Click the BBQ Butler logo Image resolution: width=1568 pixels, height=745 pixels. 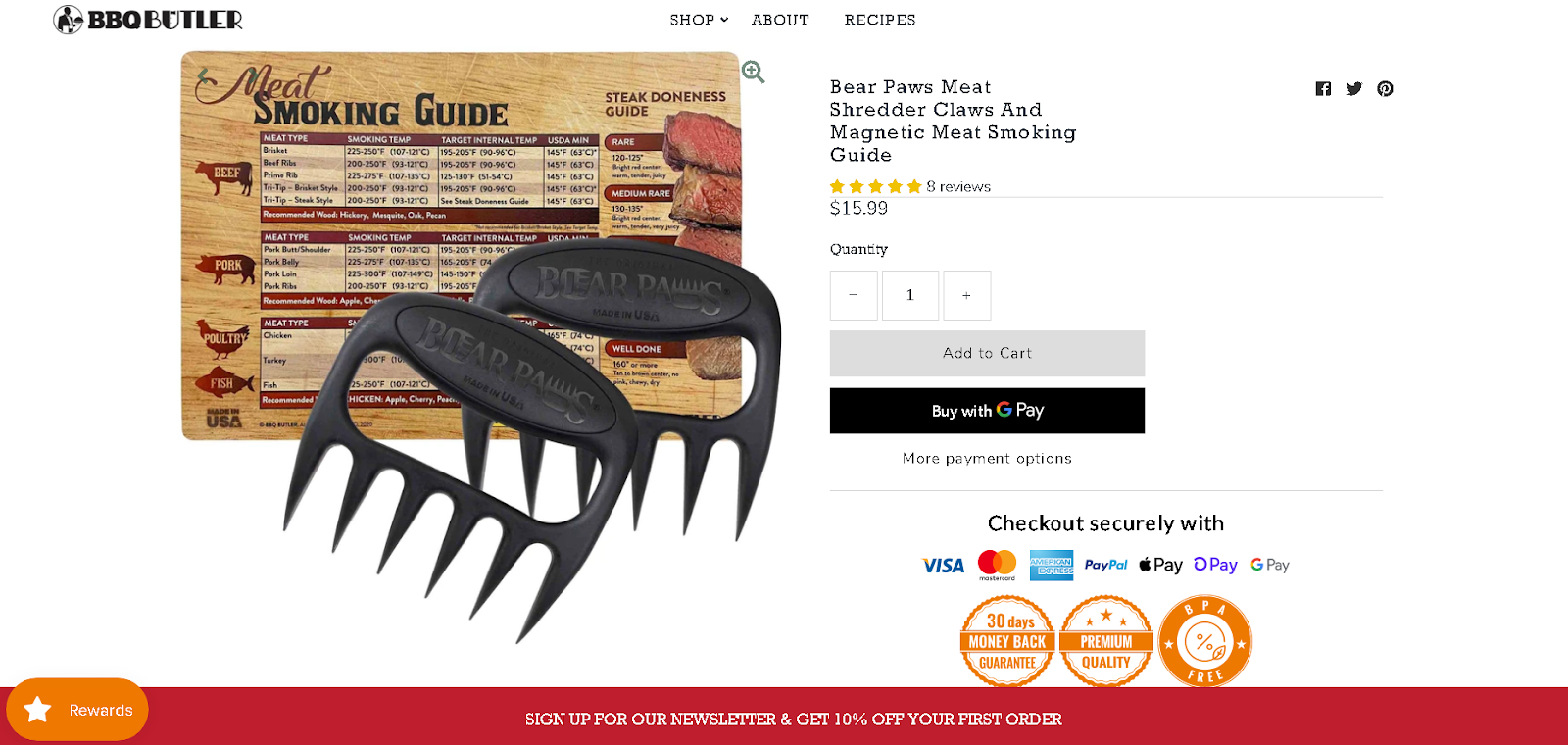coord(148,20)
